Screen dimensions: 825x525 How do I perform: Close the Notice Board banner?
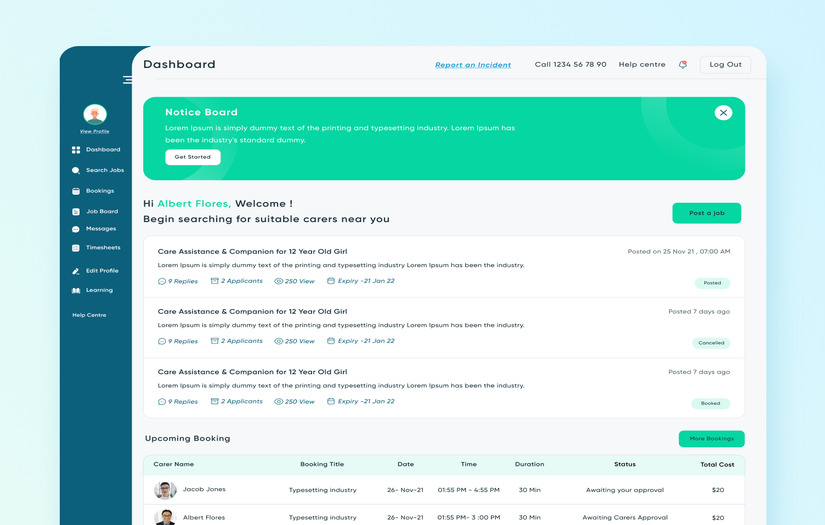723,113
